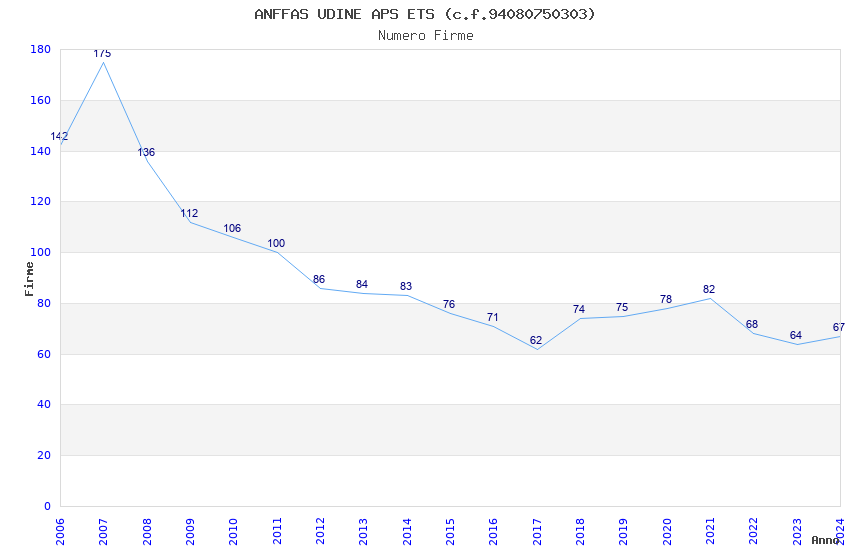
Task: Click the data label 71
Action: pyautogui.click(x=492, y=318)
